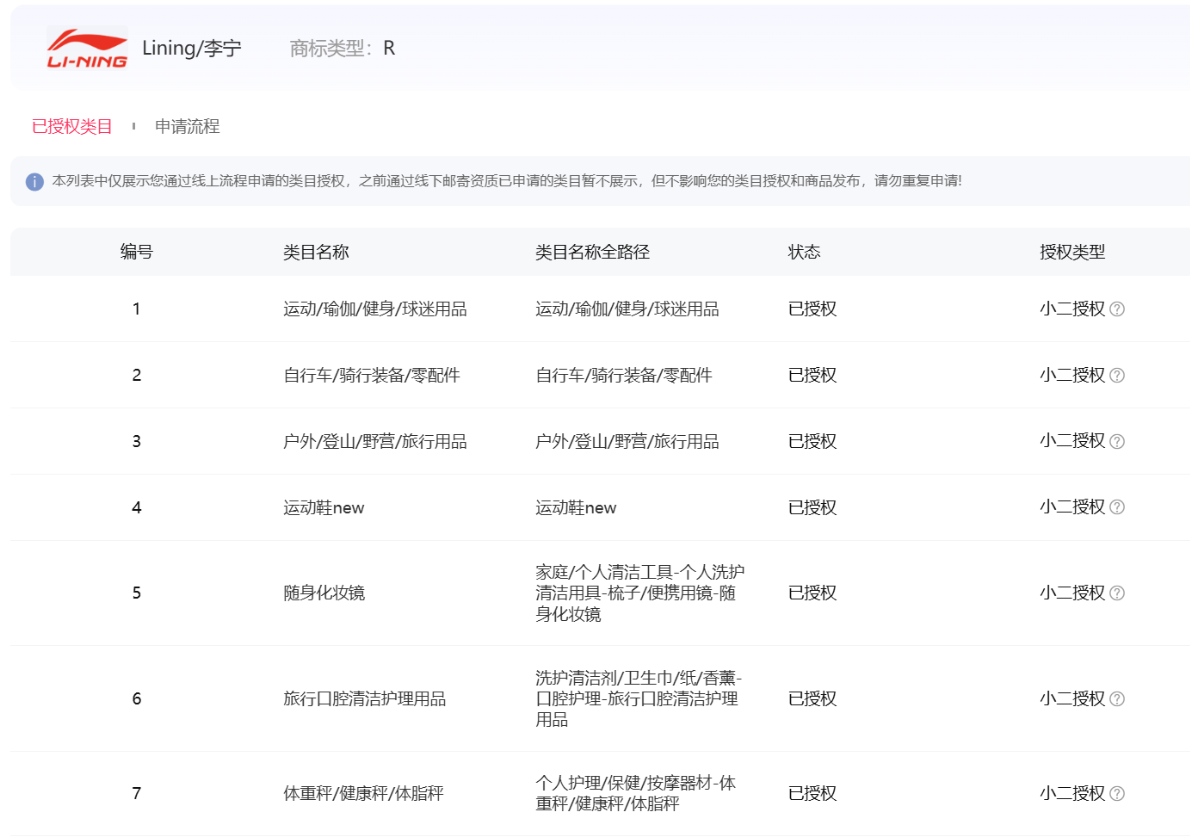Click the Lining/李宁 brand name text

click(192, 48)
